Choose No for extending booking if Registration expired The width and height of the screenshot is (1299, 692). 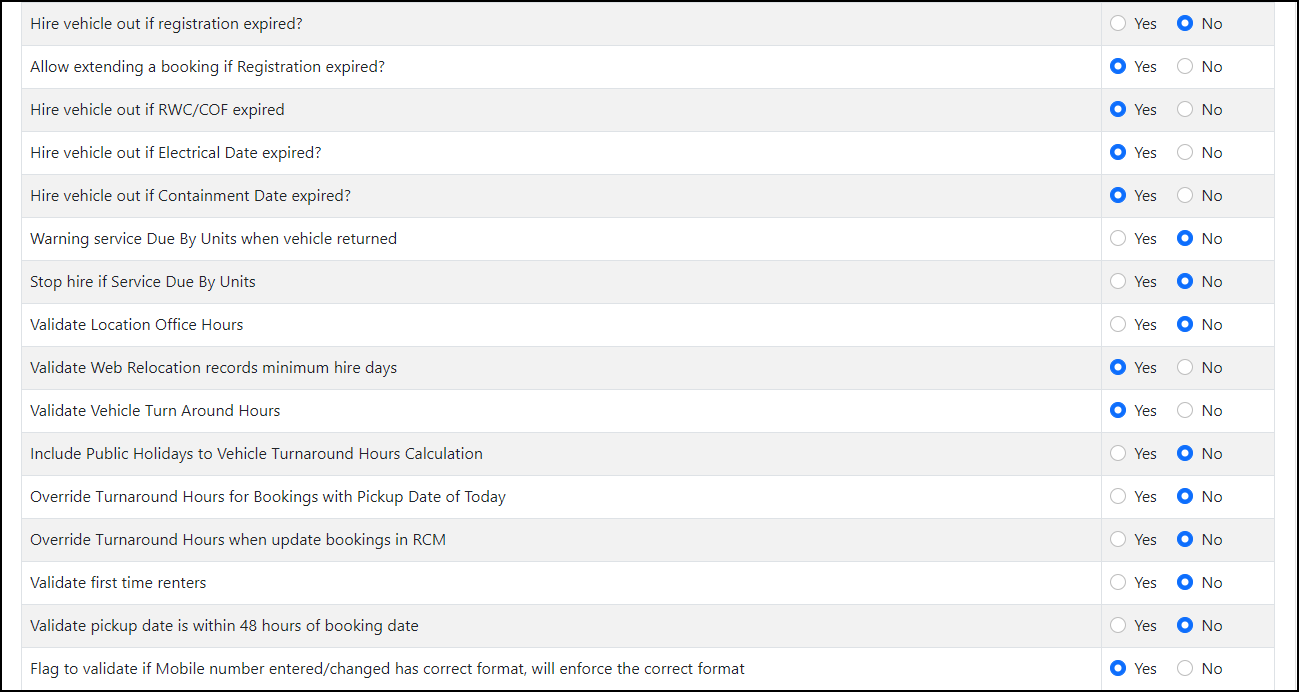tap(1185, 66)
